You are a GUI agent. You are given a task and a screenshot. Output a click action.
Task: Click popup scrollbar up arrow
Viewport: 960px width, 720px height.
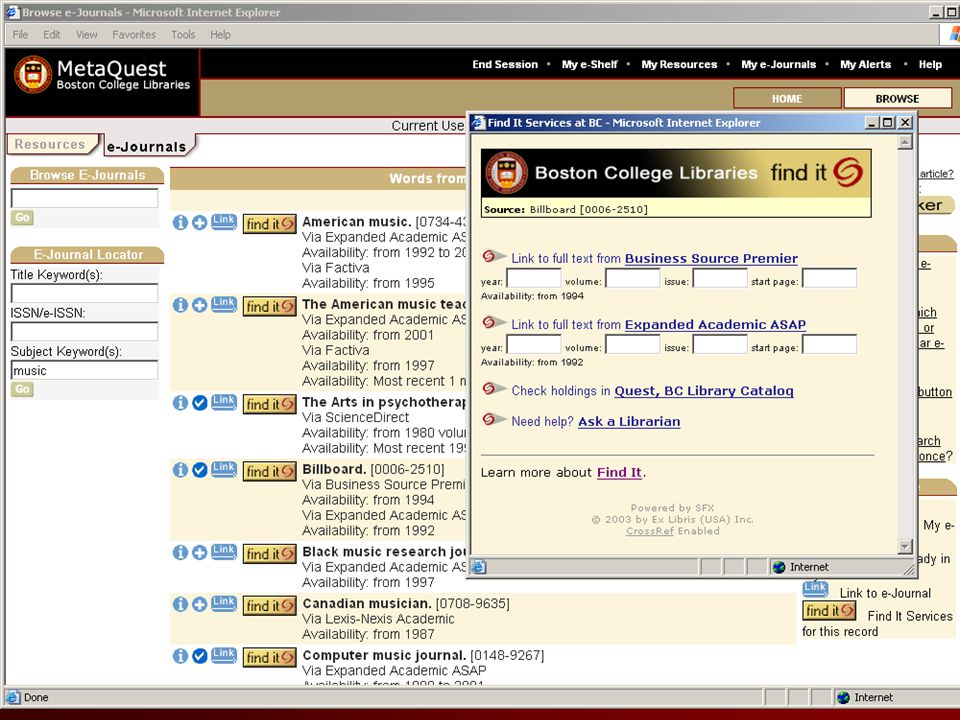pyautogui.click(x=905, y=143)
